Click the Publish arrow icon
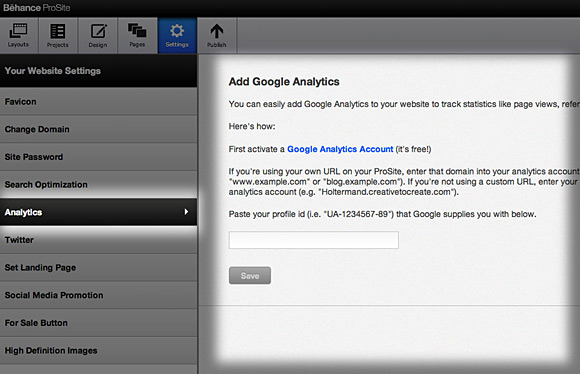The image size is (580, 374). pyautogui.click(x=217, y=31)
